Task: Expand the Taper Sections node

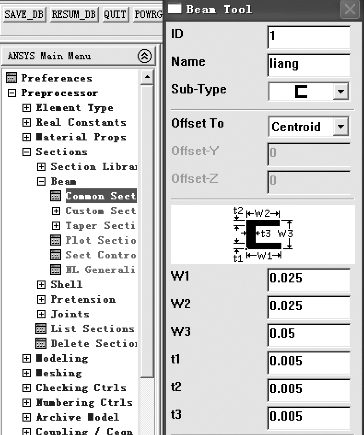Action: 56,226
